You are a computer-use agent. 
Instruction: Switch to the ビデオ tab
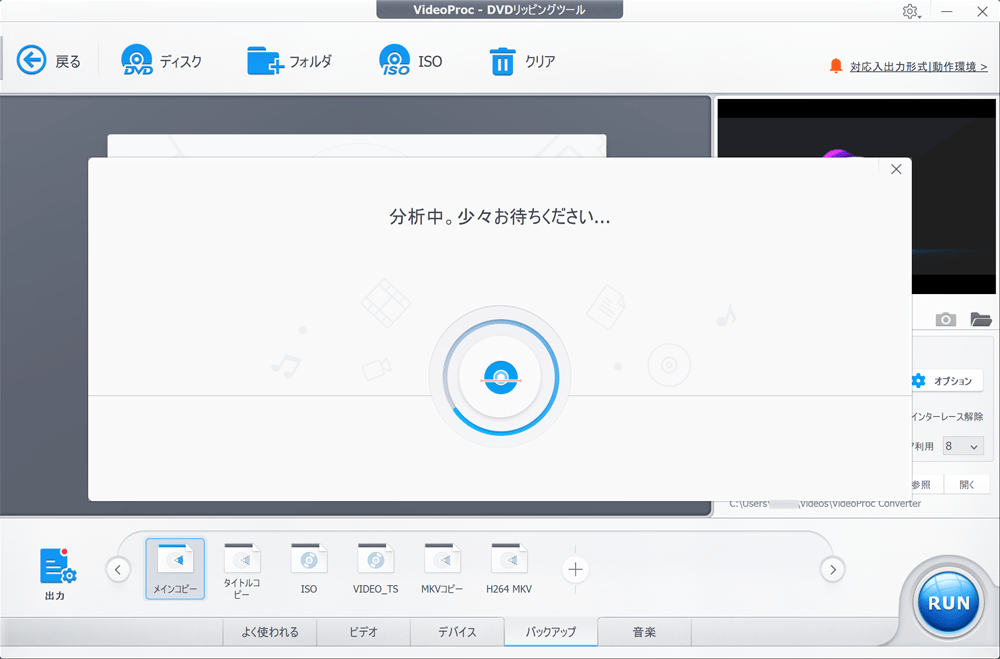[363, 632]
